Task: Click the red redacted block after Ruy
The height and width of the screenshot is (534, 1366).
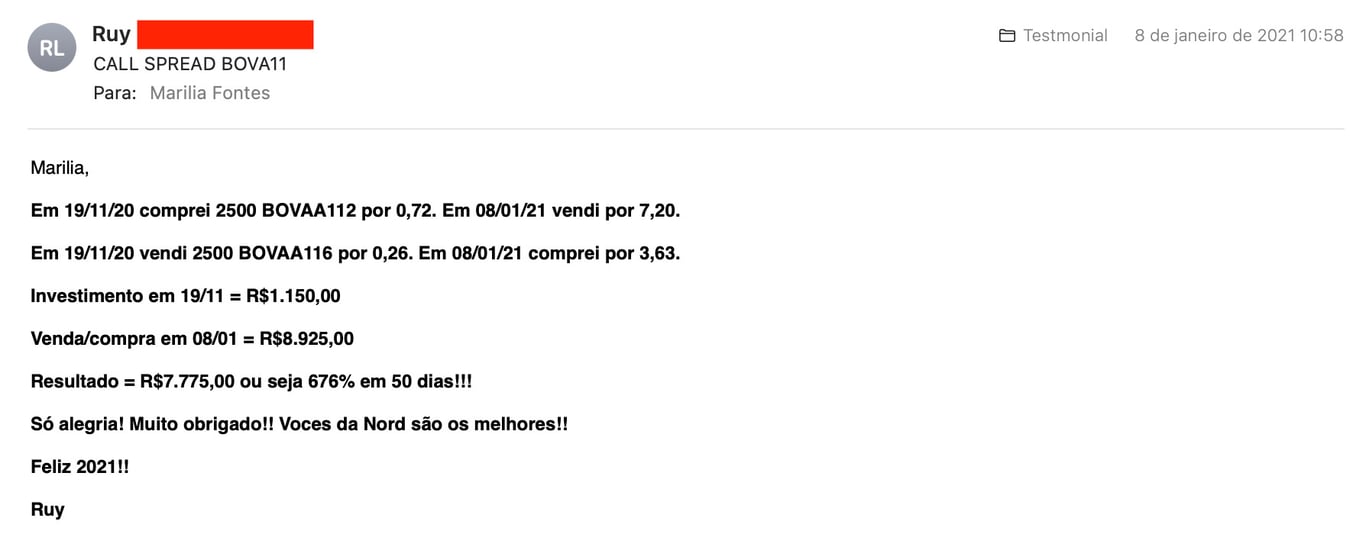Action: point(225,34)
